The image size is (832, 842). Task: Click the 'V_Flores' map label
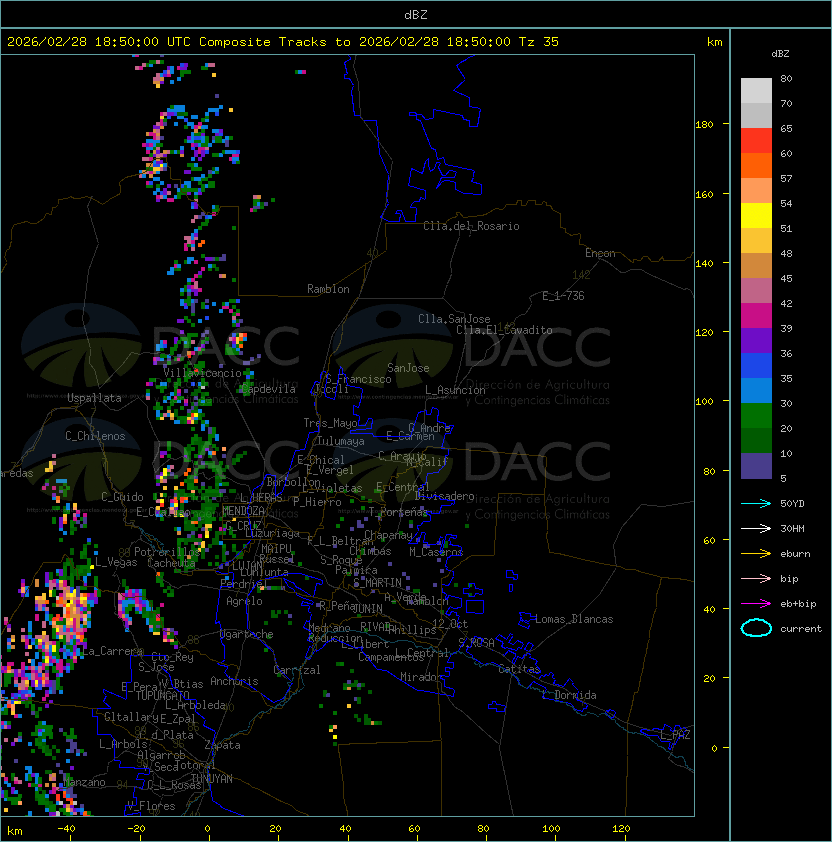point(151,806)
